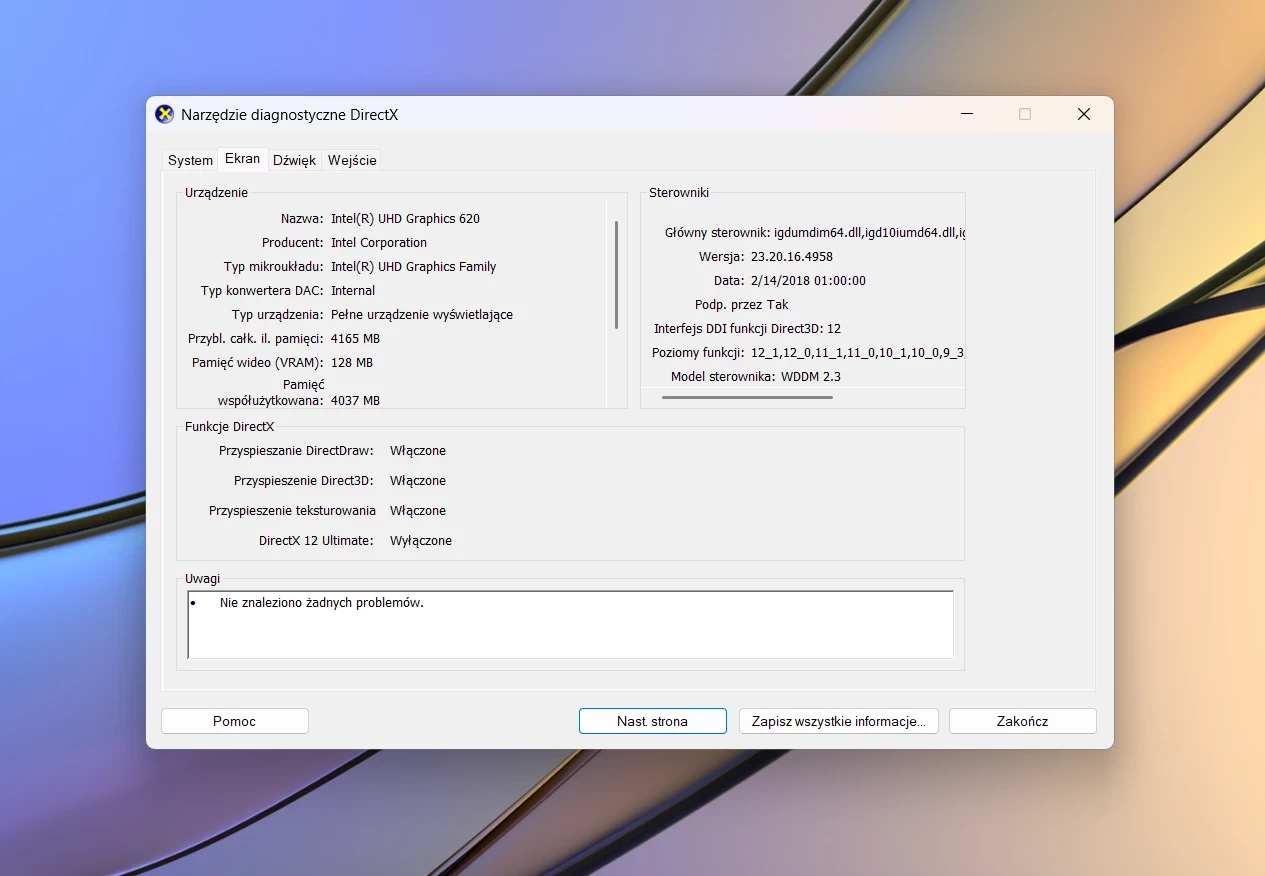The width and height of the screenshot is (1265, 876).
Task: Close the DirectX diagnostic window
Action: tap(1083, 114)
